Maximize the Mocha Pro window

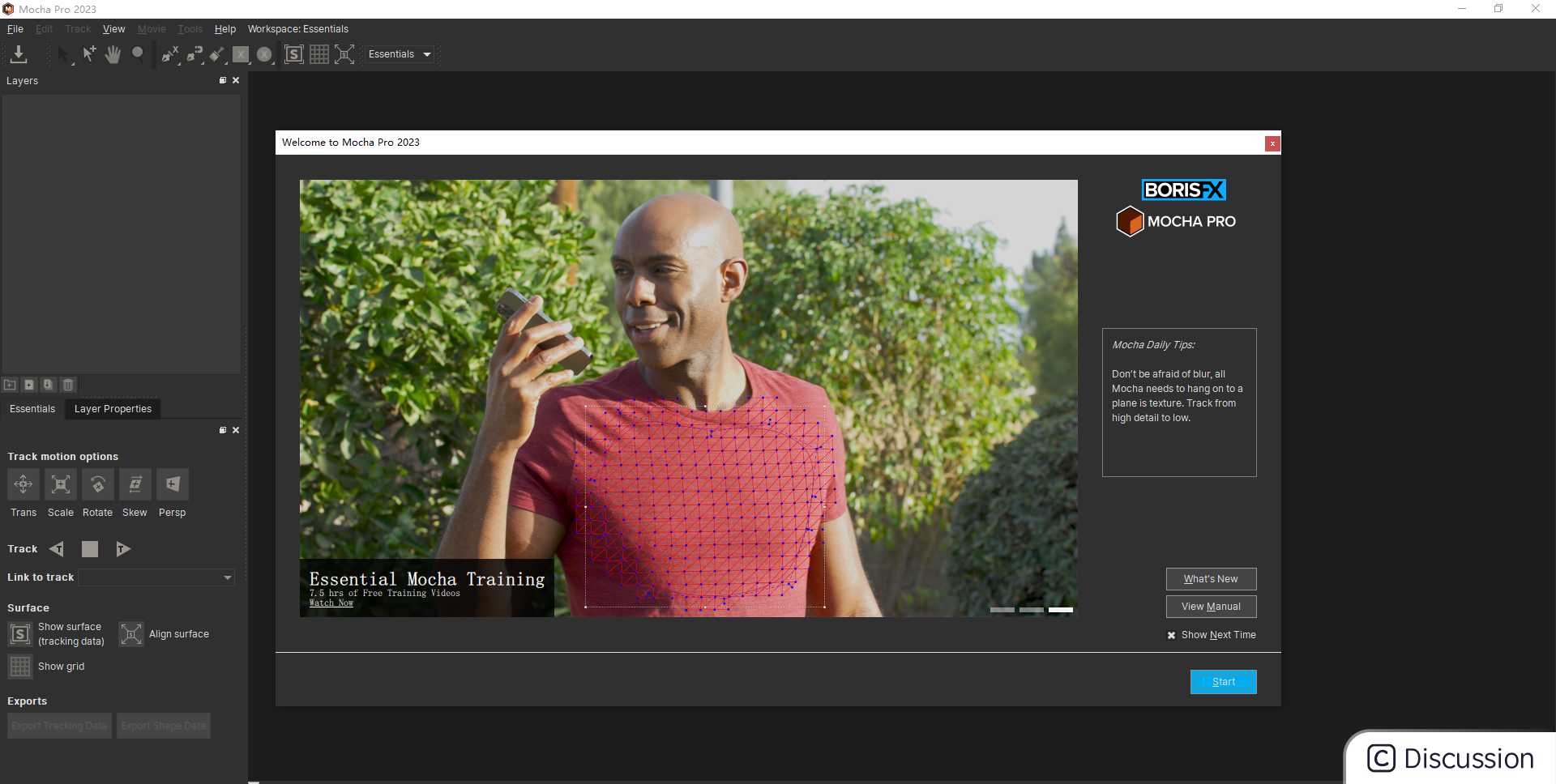(x=1498, y=9)
